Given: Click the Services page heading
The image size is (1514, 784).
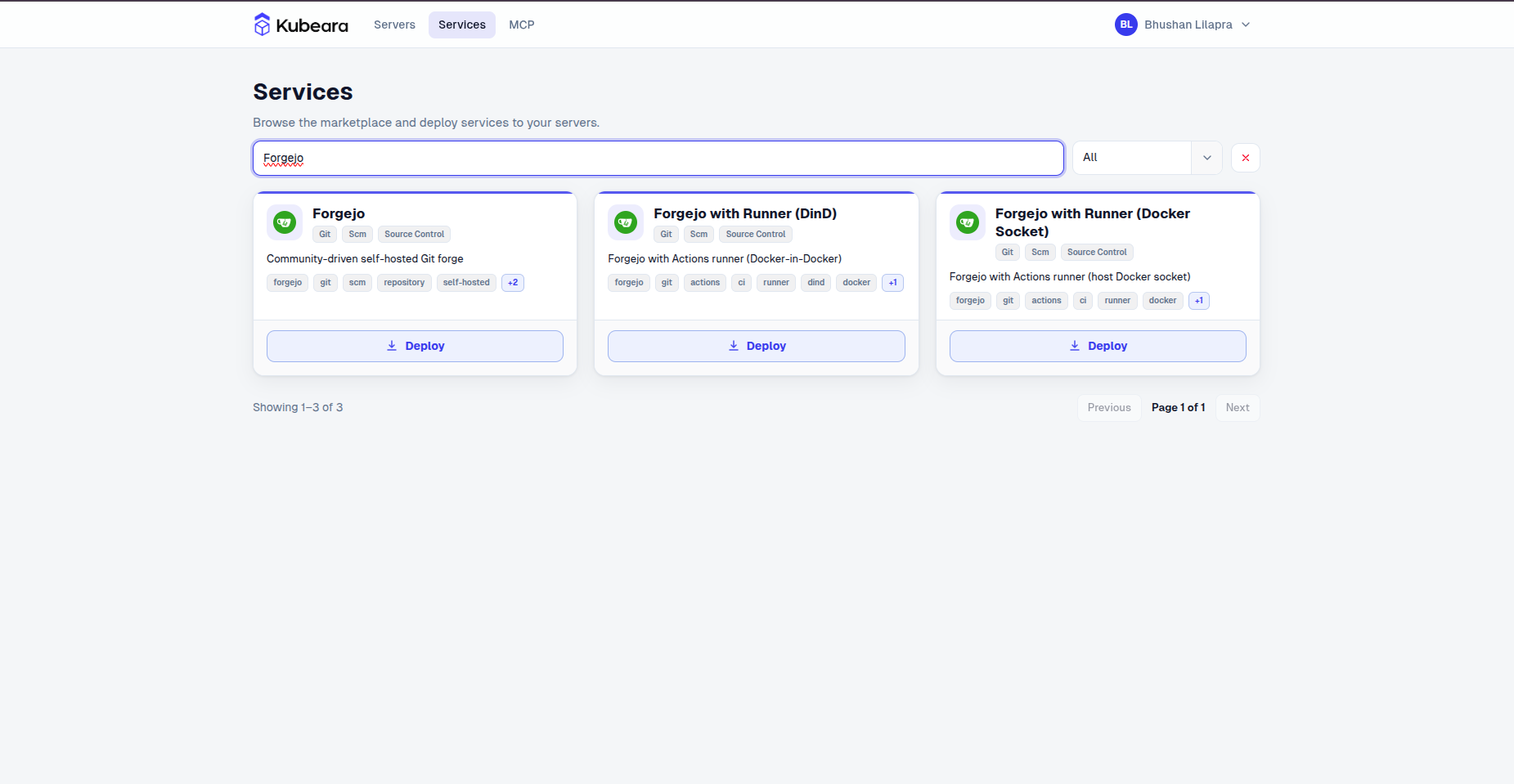Looking at the screenshot, I should [x=303, y=92].
